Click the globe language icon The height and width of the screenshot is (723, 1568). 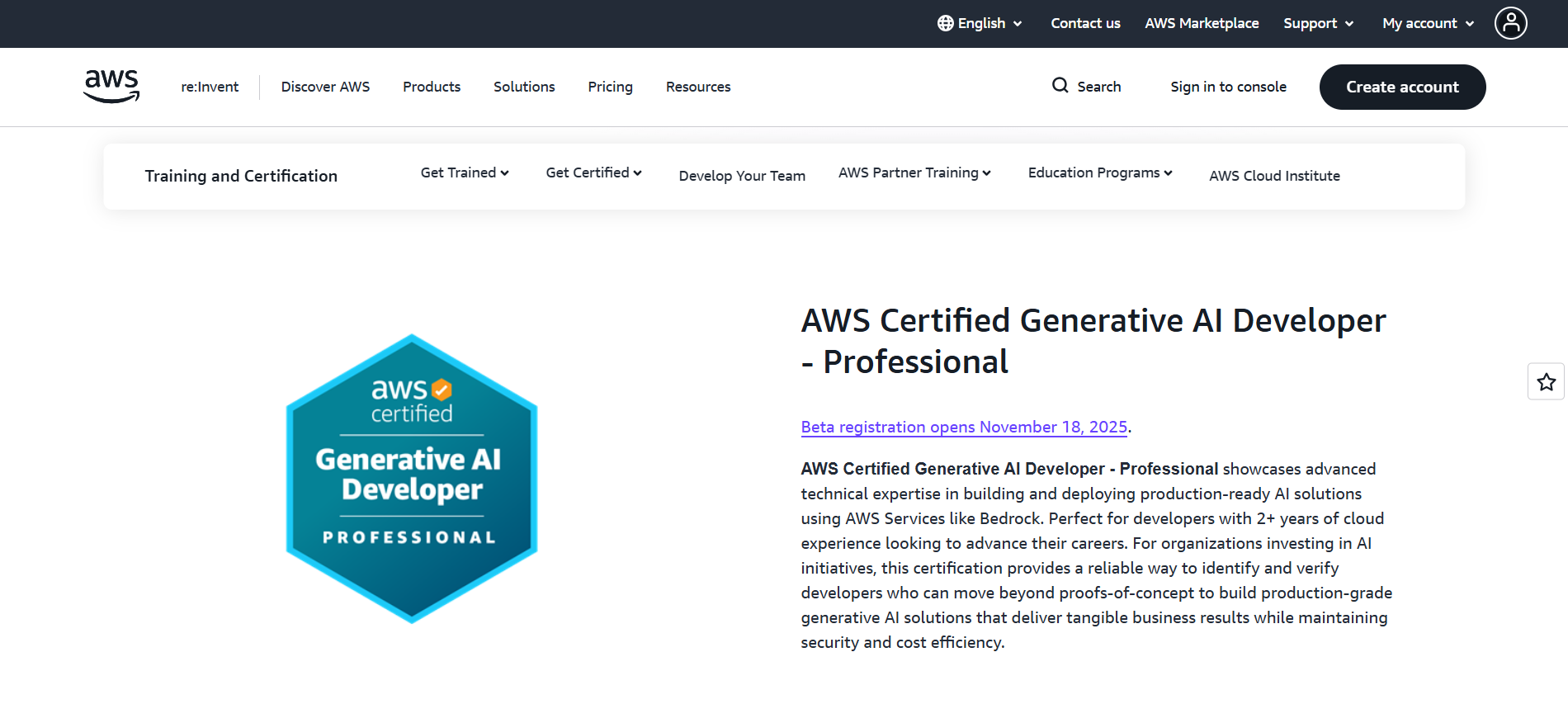945,23
